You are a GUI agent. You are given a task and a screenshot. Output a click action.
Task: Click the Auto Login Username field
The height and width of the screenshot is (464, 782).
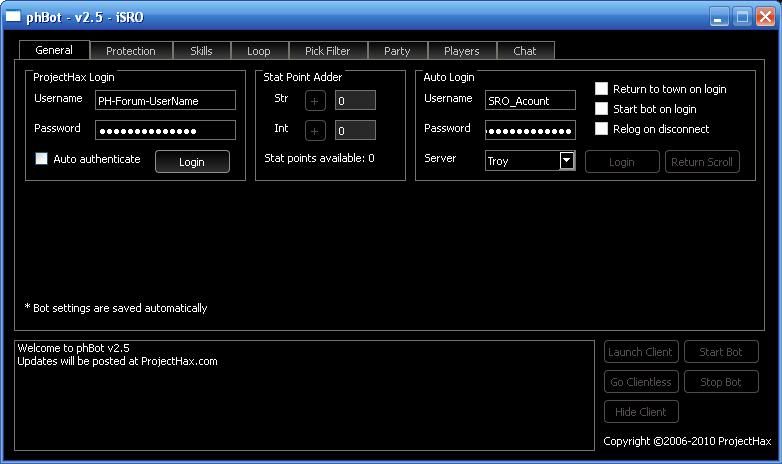point(530,100)
